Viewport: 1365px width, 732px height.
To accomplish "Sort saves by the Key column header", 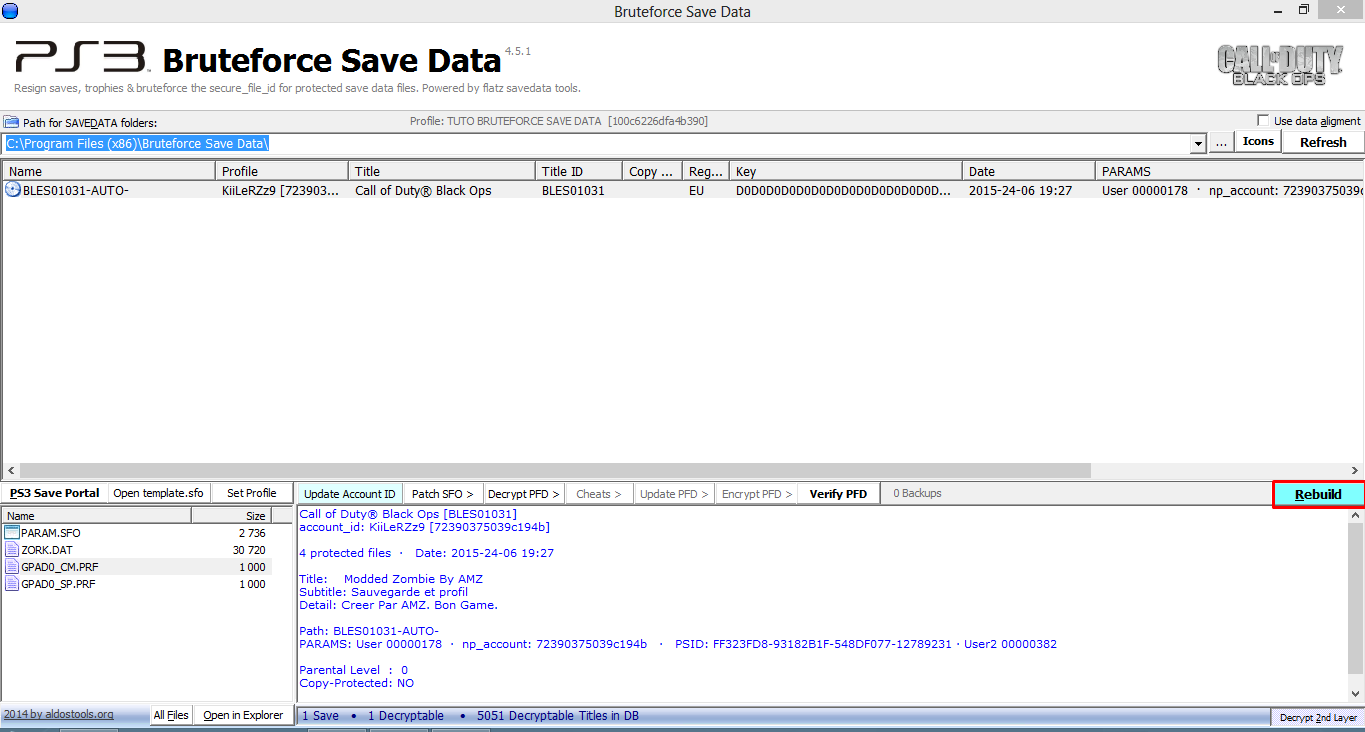I will coord(846,171).
